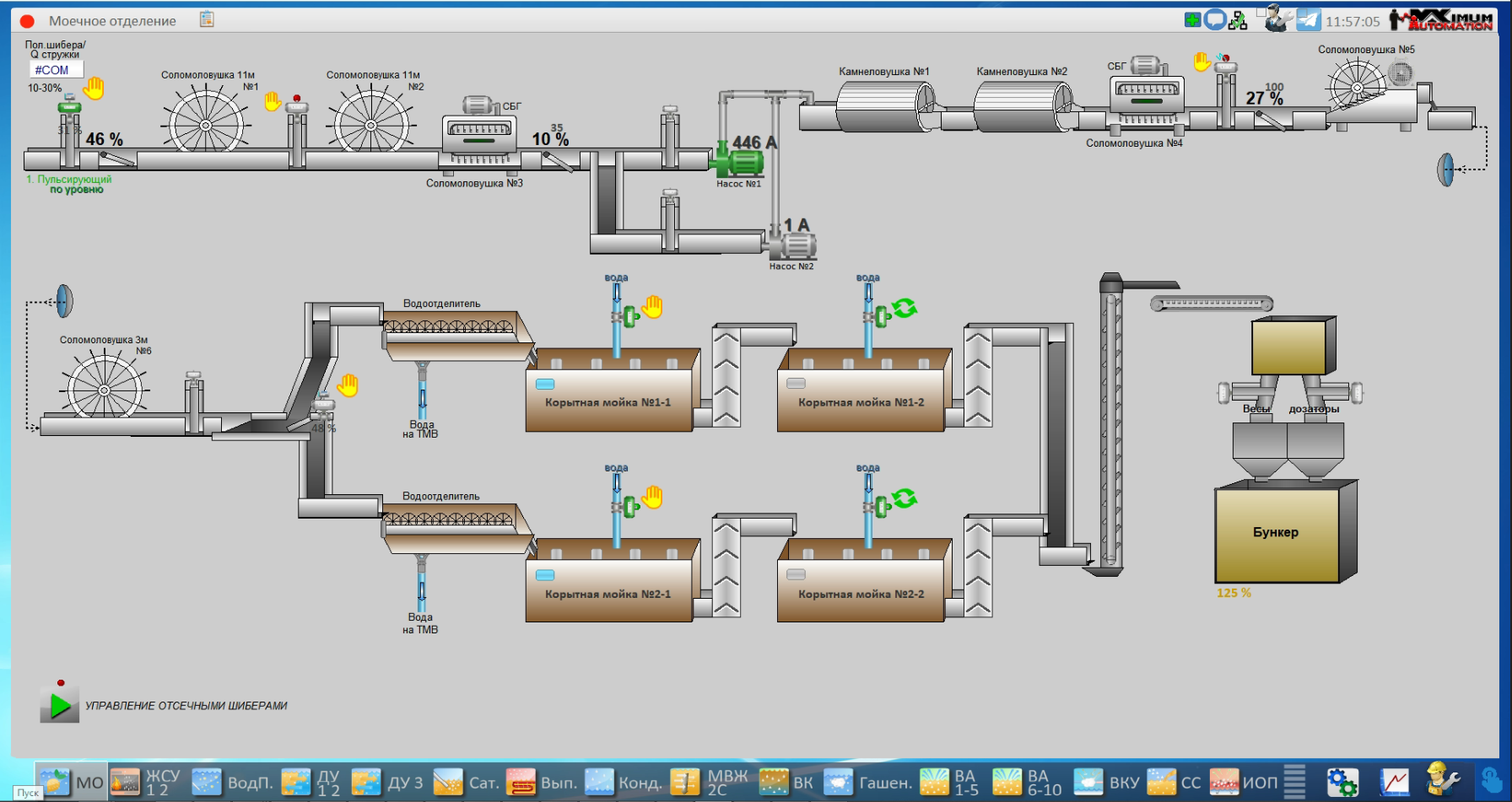Open the gears settings icon in bottom bar
Screen dimensions: 1512x802
click(x=1342, y=782)
